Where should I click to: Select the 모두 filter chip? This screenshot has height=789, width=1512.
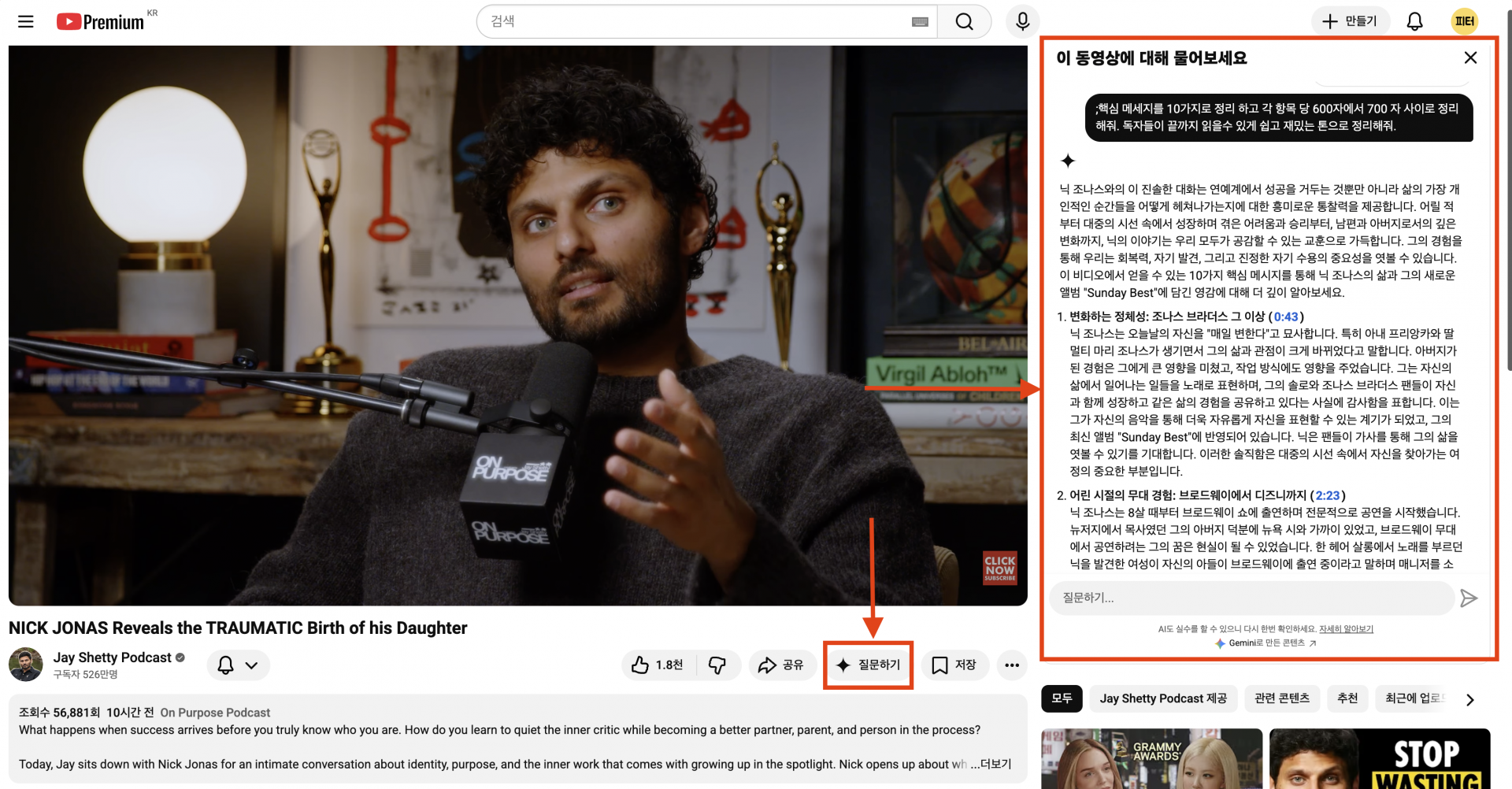click(1062, 698)
